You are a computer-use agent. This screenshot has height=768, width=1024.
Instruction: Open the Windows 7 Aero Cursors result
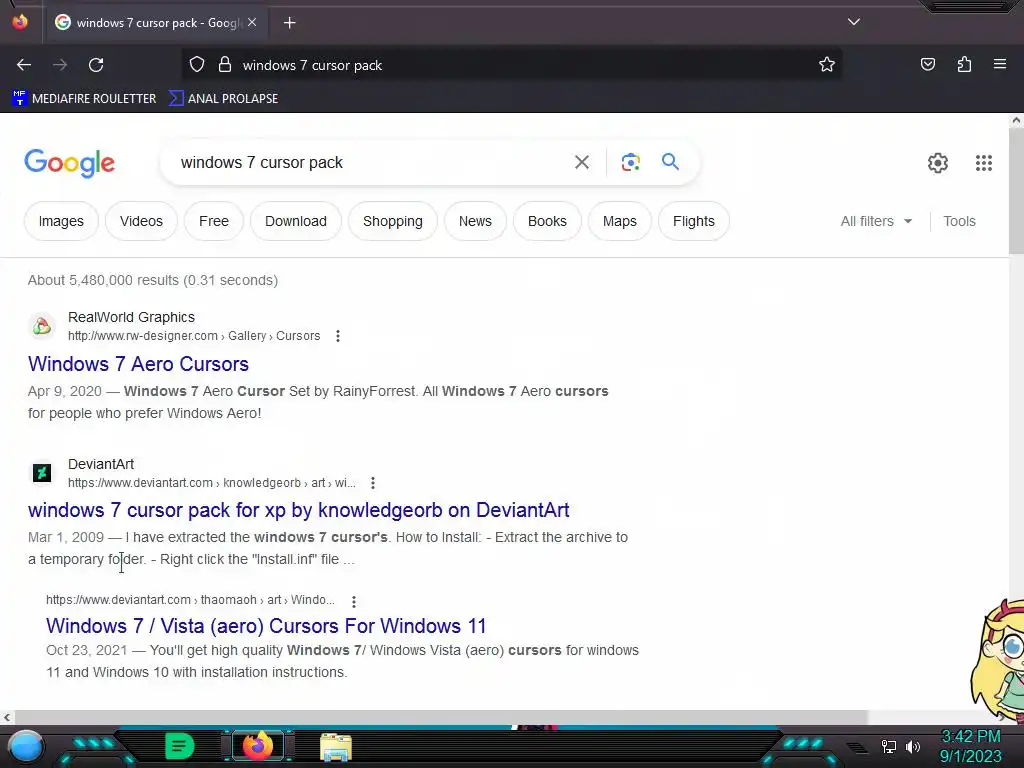coord(138,364)
